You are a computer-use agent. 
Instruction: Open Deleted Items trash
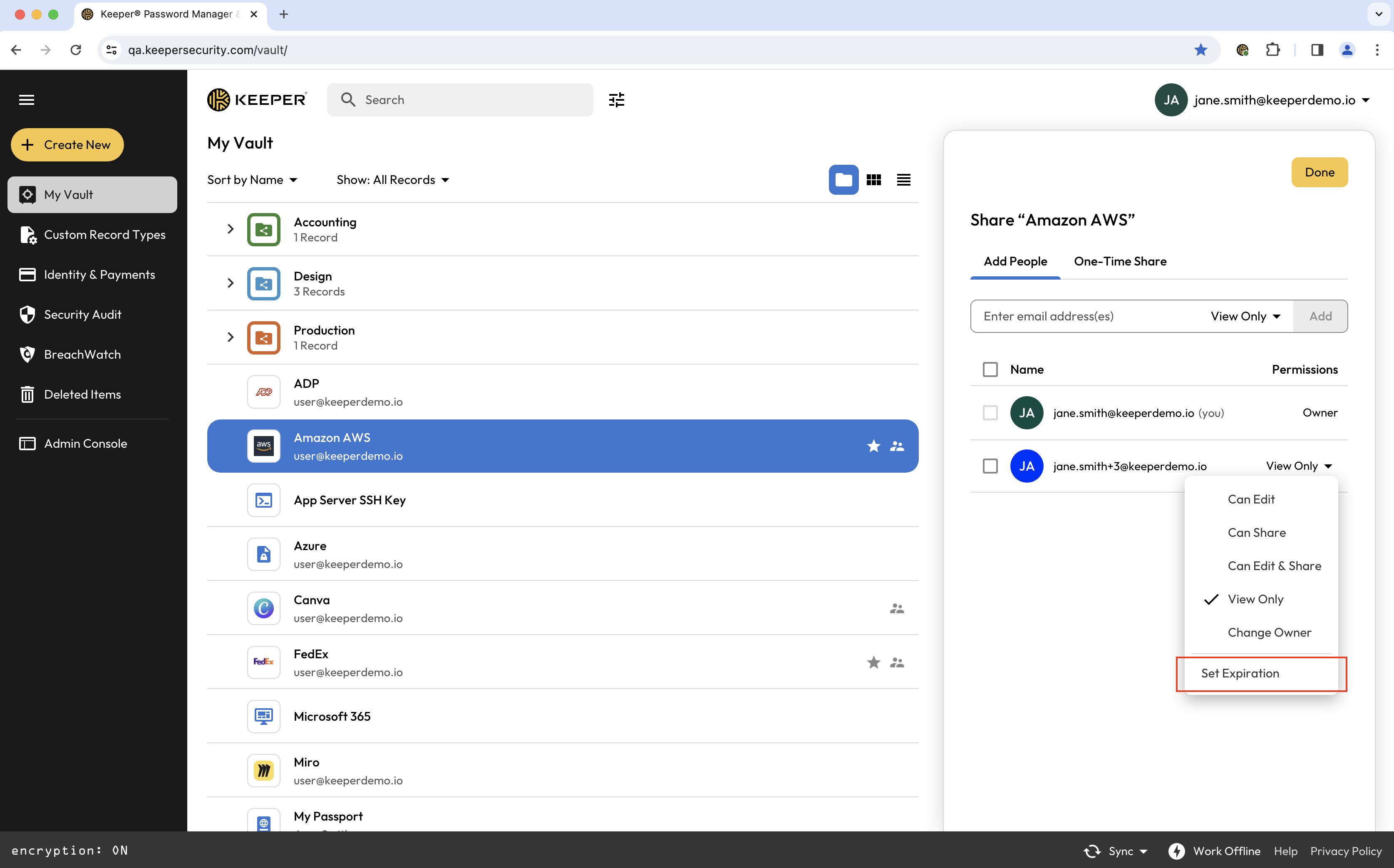point(82,394)
